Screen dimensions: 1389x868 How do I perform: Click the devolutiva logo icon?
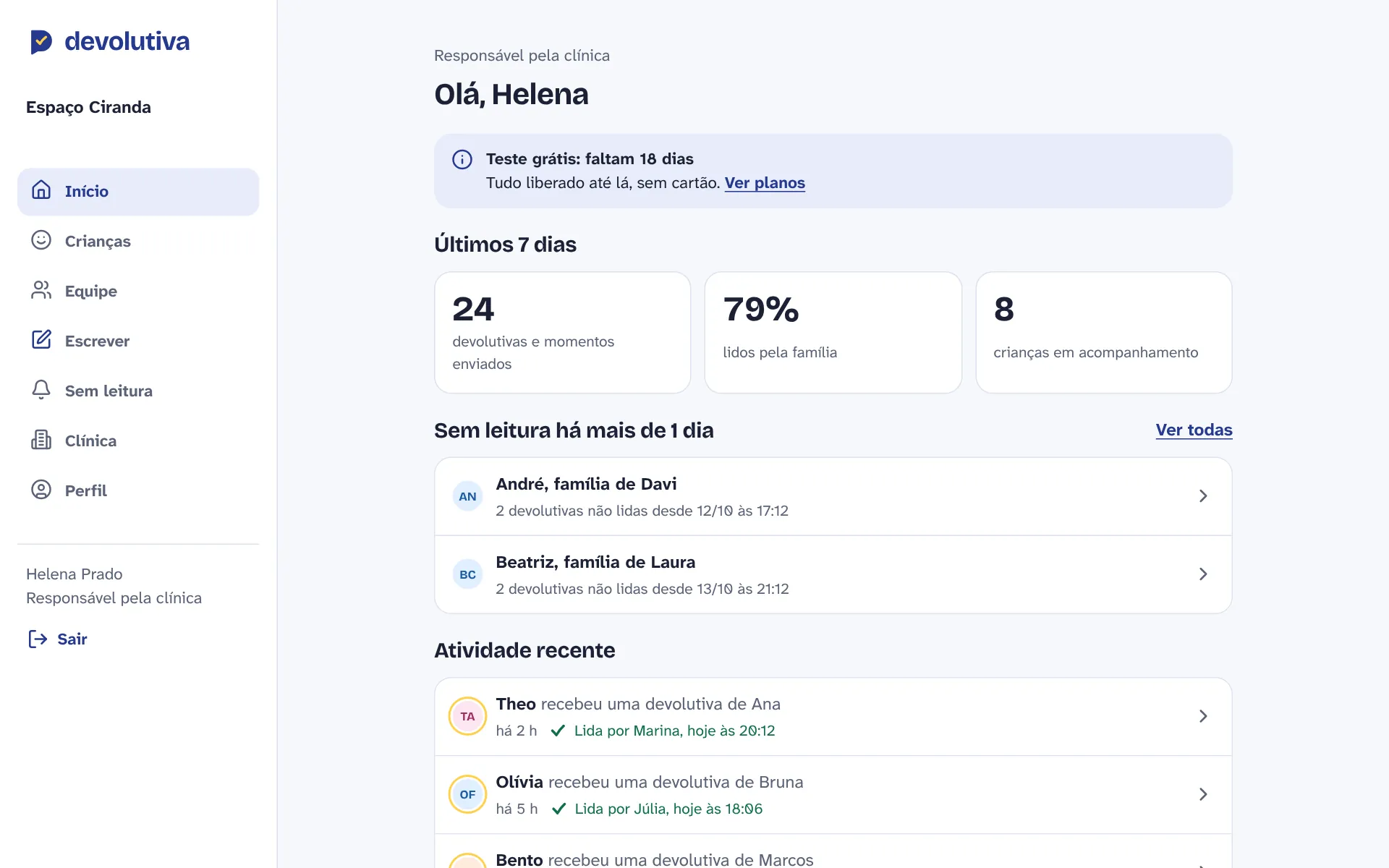click(x=41, y=42)
